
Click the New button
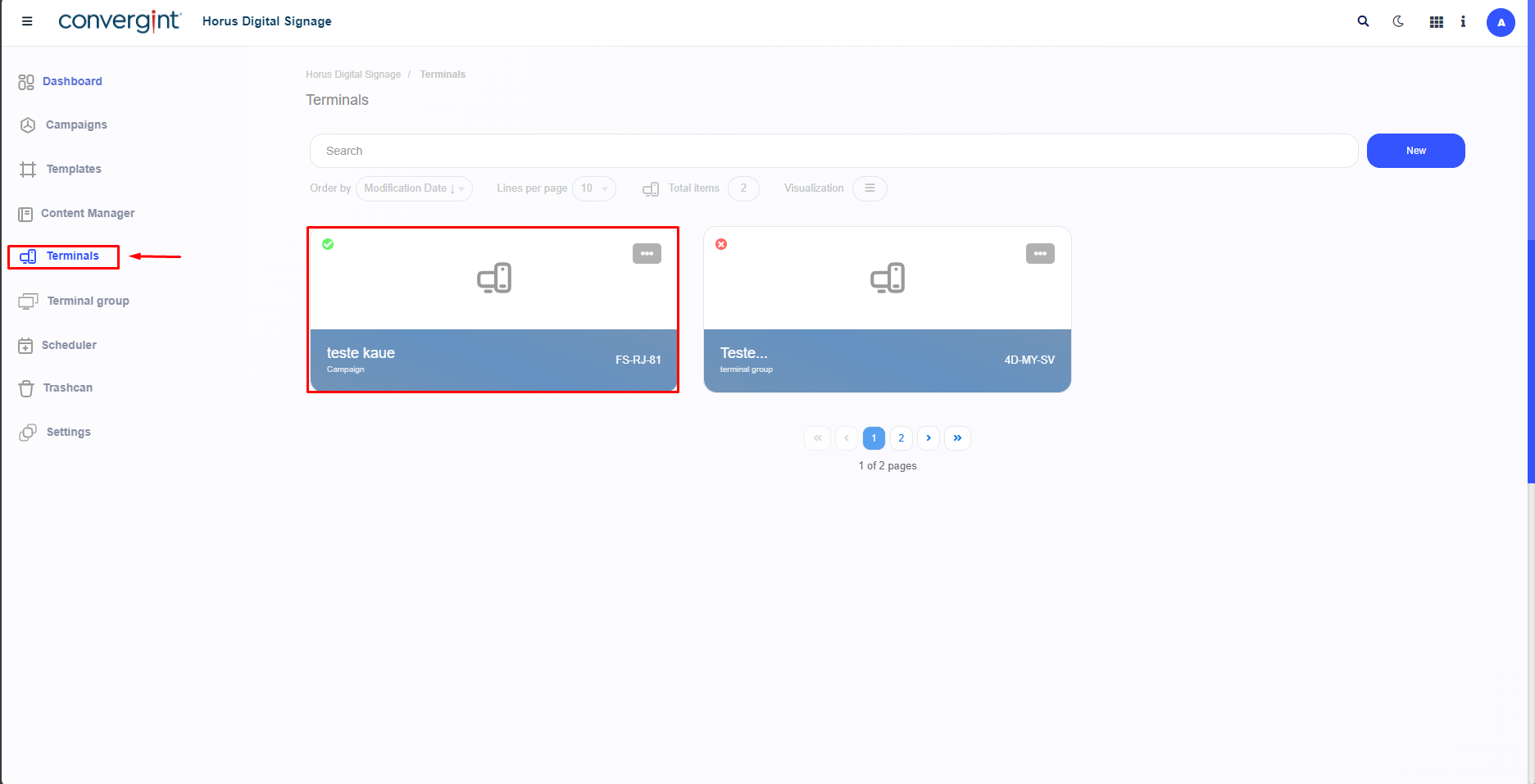(1415, 151)
